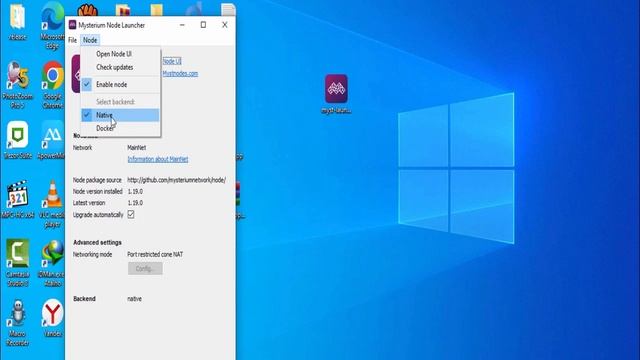Select the ApowerMirror desktop shortcut
This screenshot has height=360, width=640.
(x=52, y=140)
